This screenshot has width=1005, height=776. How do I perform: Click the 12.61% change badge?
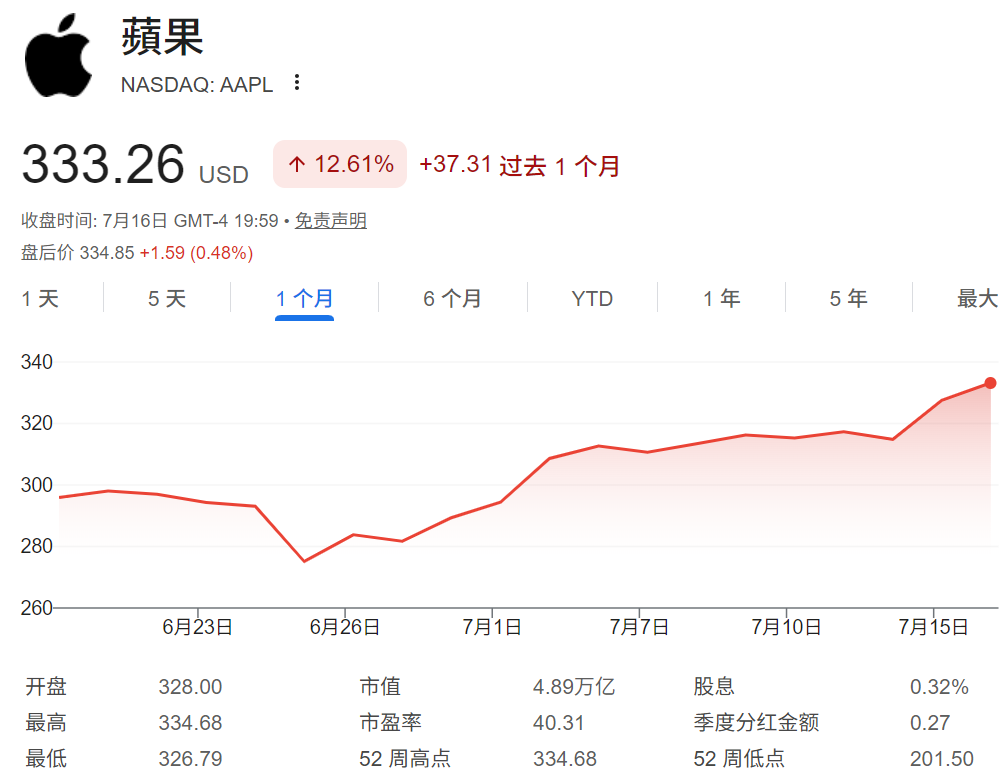click(x=340, y=164)
